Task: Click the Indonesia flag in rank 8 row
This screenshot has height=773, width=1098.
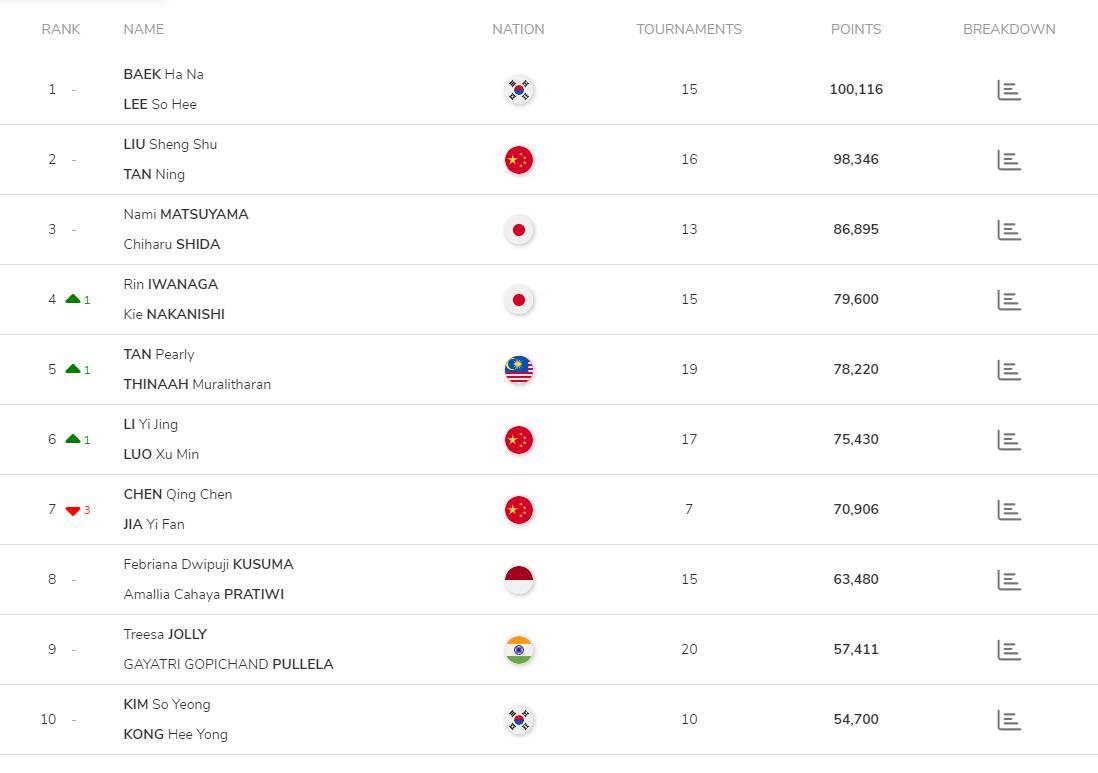Action: click(x=519, y=580)
